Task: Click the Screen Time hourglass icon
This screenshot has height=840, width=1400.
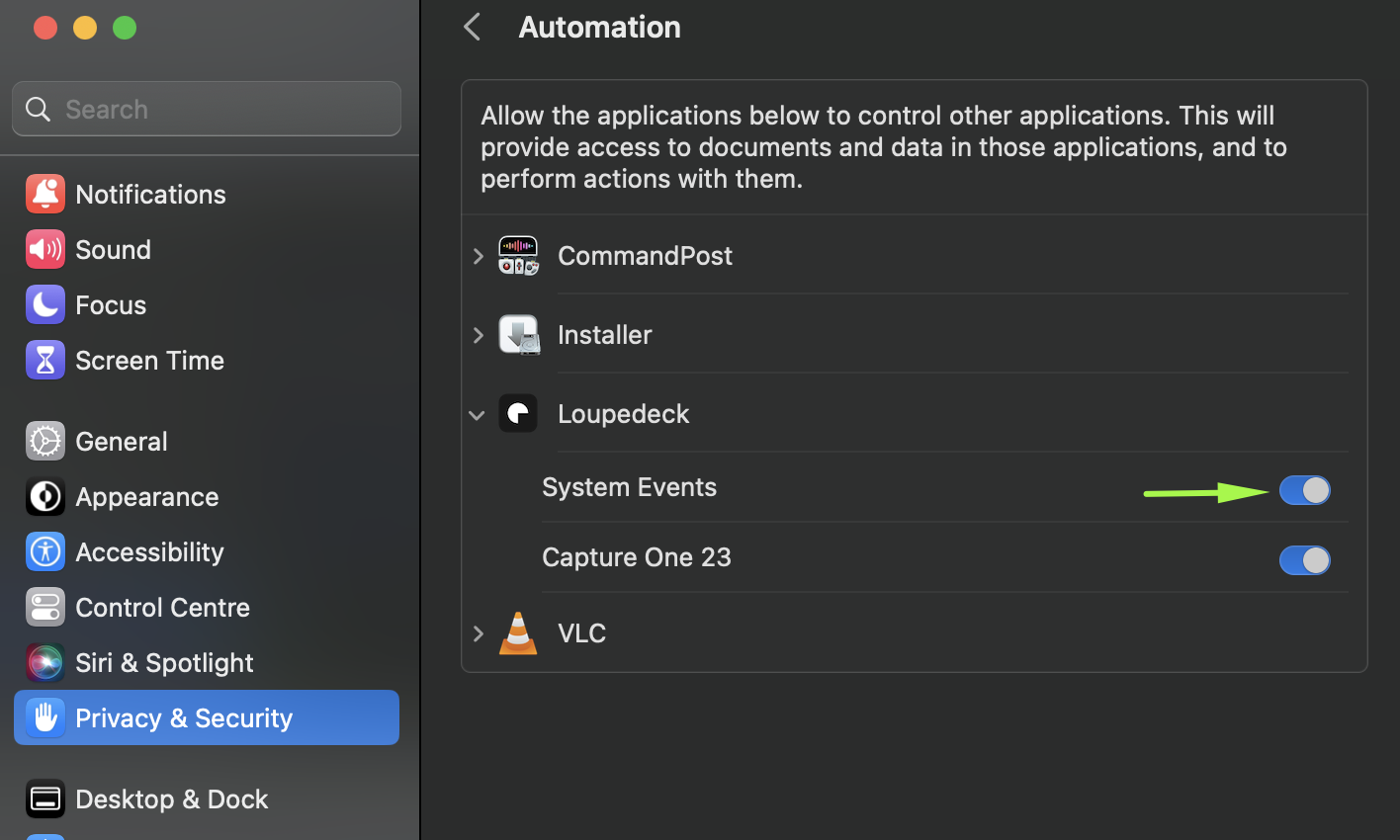Action: [x=45, y=361]
